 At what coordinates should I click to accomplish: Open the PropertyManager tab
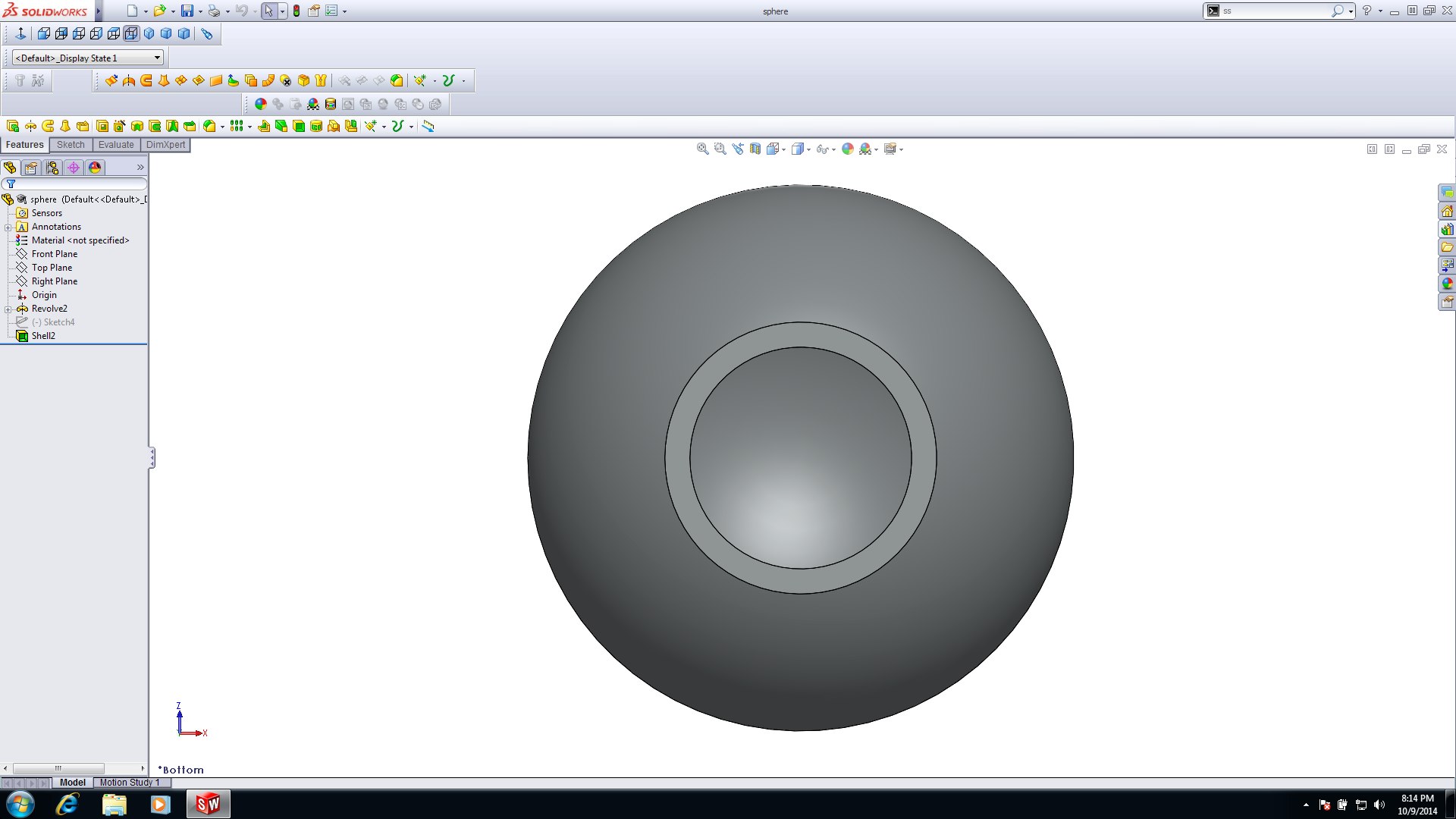tap(31, 168)
